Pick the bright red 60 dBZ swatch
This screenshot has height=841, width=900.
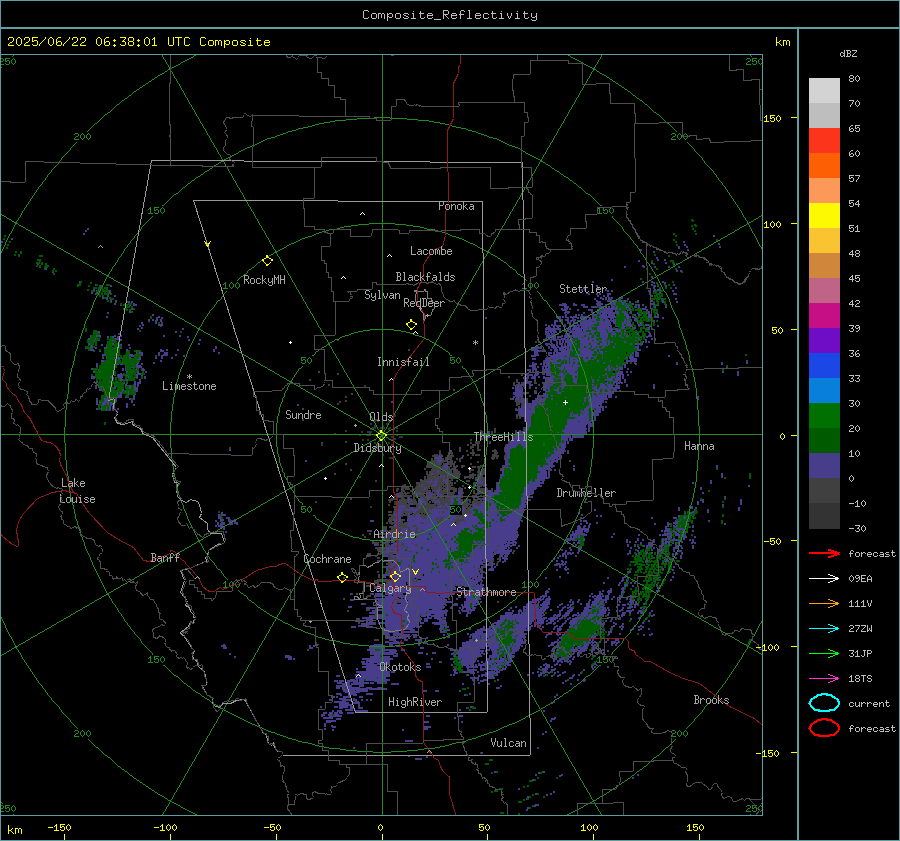[824, 141]
